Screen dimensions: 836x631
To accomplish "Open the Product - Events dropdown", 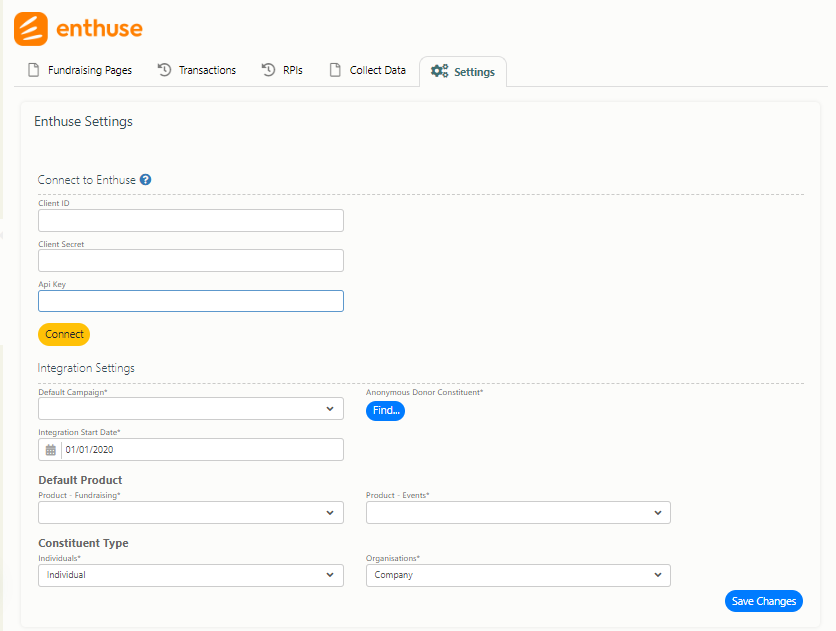I will [x=518, y=513].
